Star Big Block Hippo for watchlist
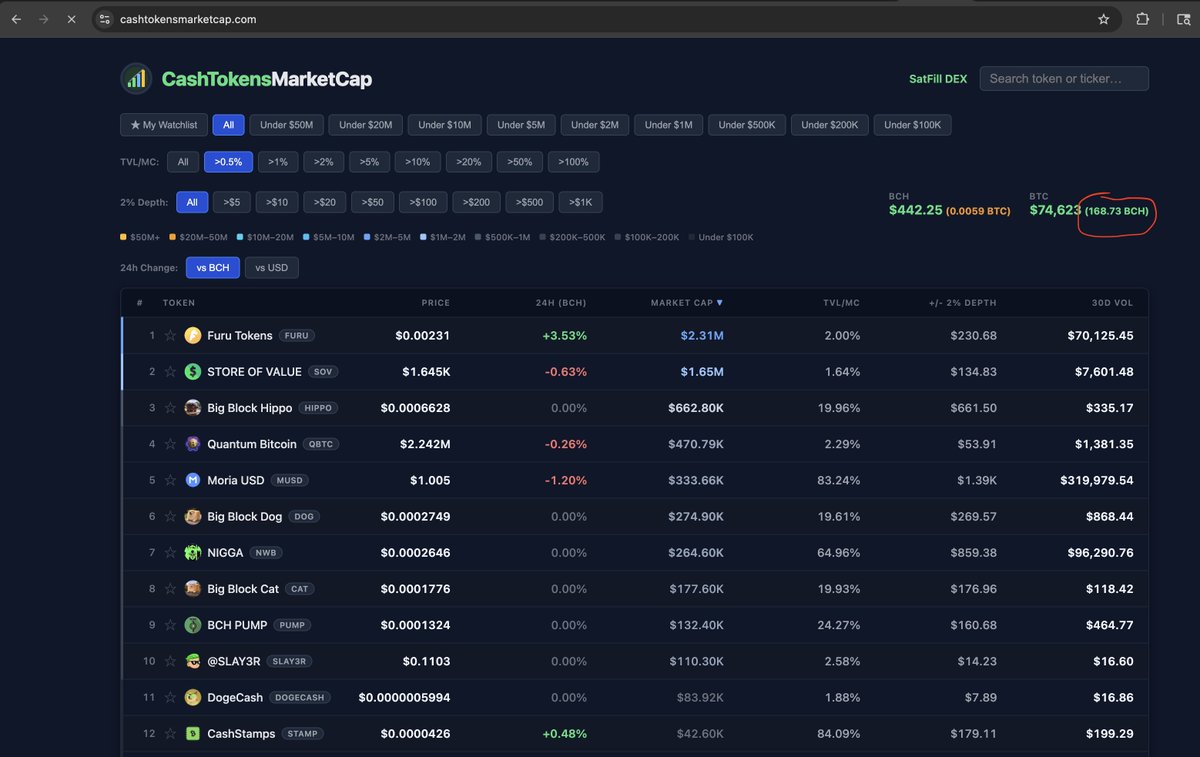The height and width of the screenshot is (757, 1200). (x=170, y=408)
